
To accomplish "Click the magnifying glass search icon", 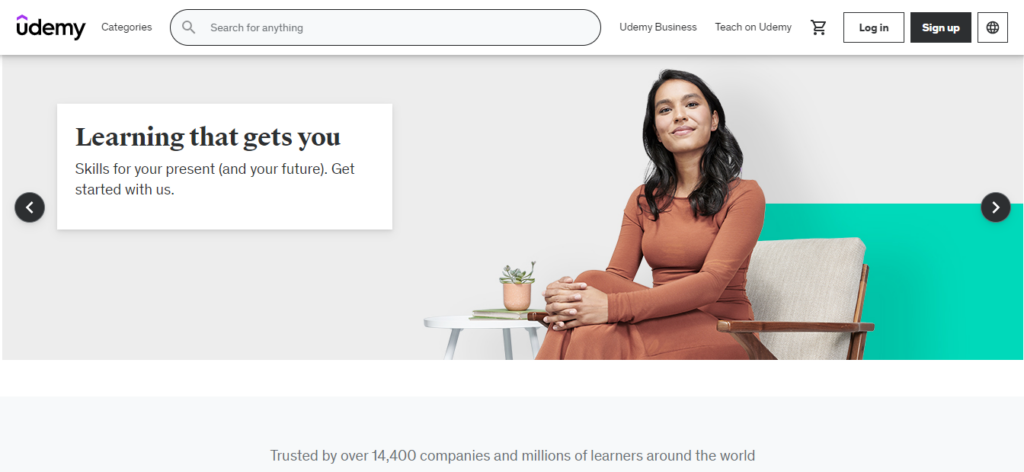I will pyautogui.click(x=189, y=27).
